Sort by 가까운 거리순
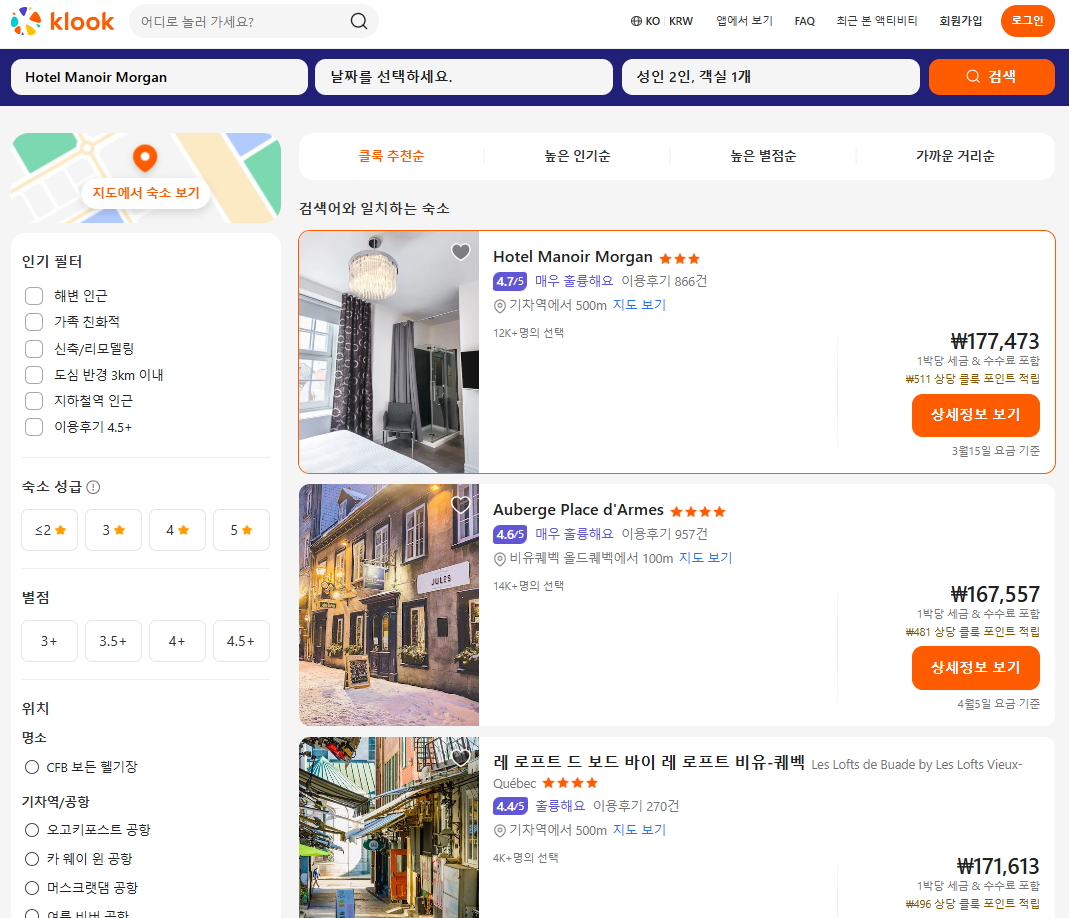Viewport: 1069px width, 918px height. (955, 156)
